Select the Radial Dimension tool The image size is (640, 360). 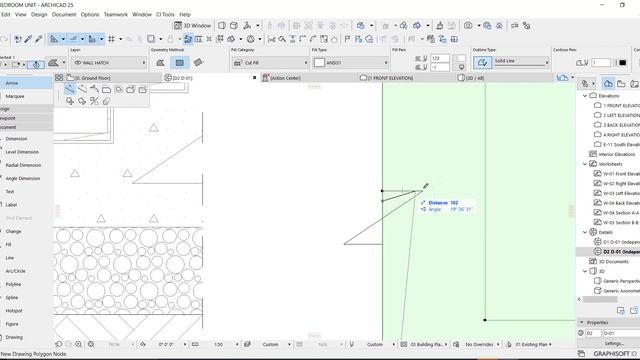coord(24,165)
